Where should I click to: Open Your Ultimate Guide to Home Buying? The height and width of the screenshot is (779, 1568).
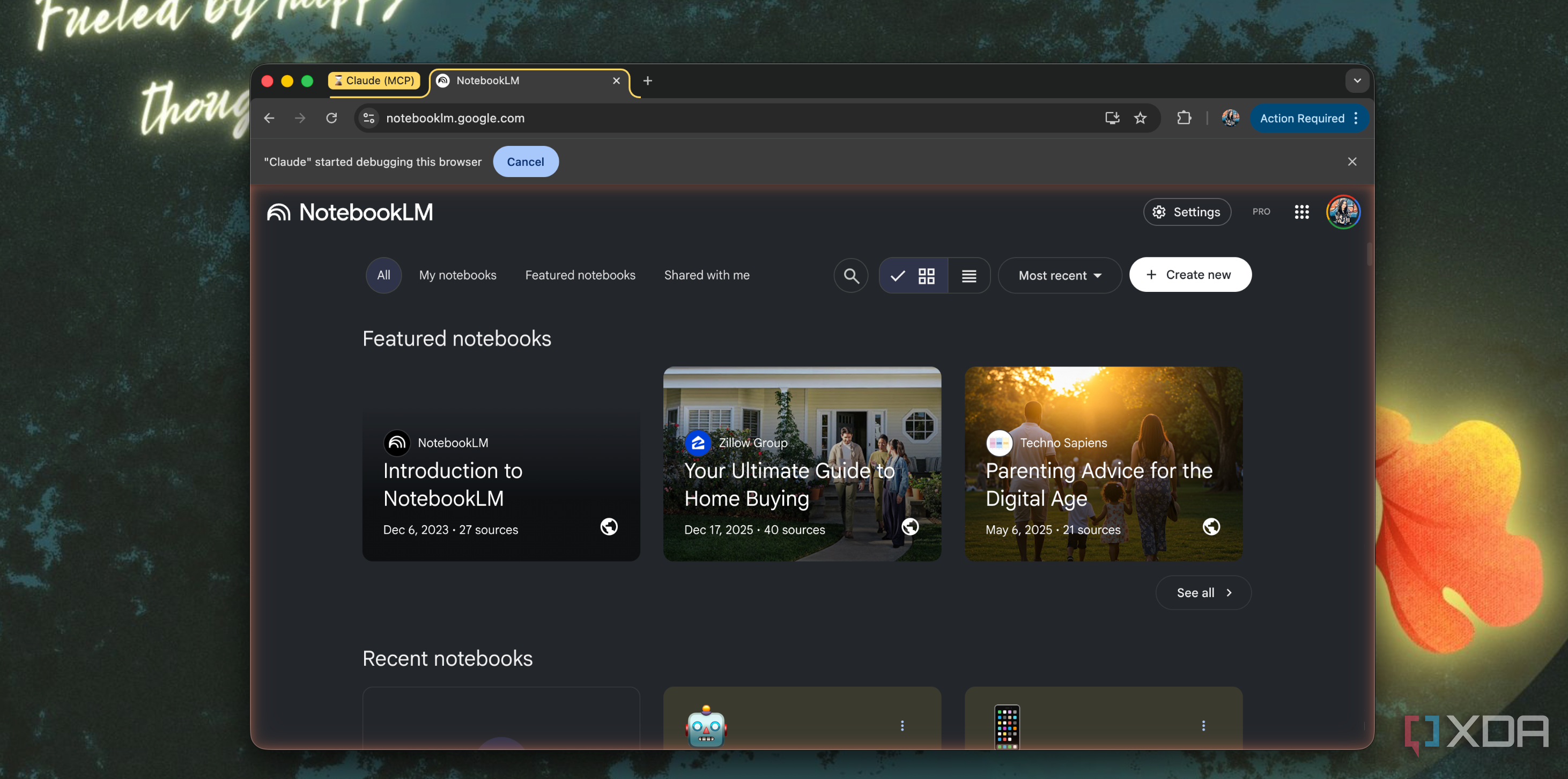802,464
